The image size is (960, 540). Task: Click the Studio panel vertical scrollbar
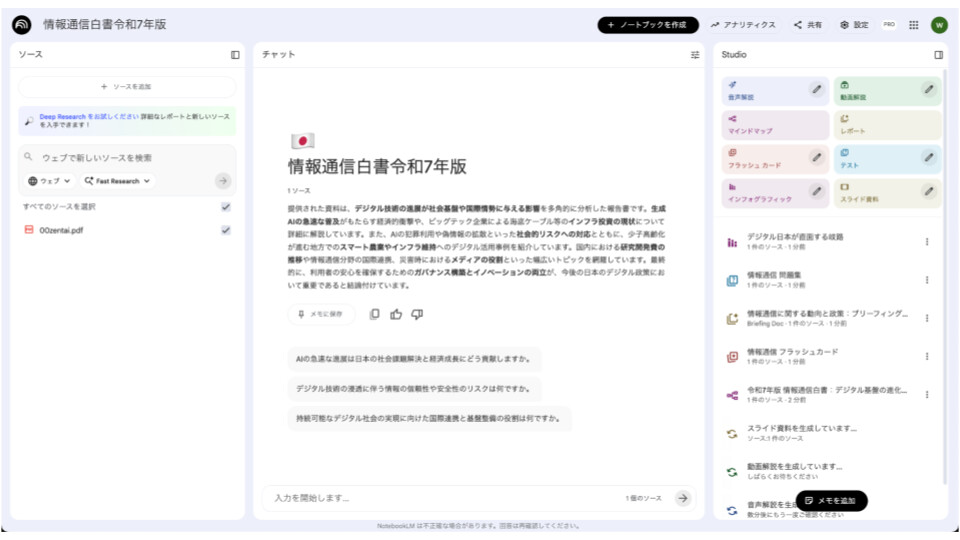click(x=944, y=276)
